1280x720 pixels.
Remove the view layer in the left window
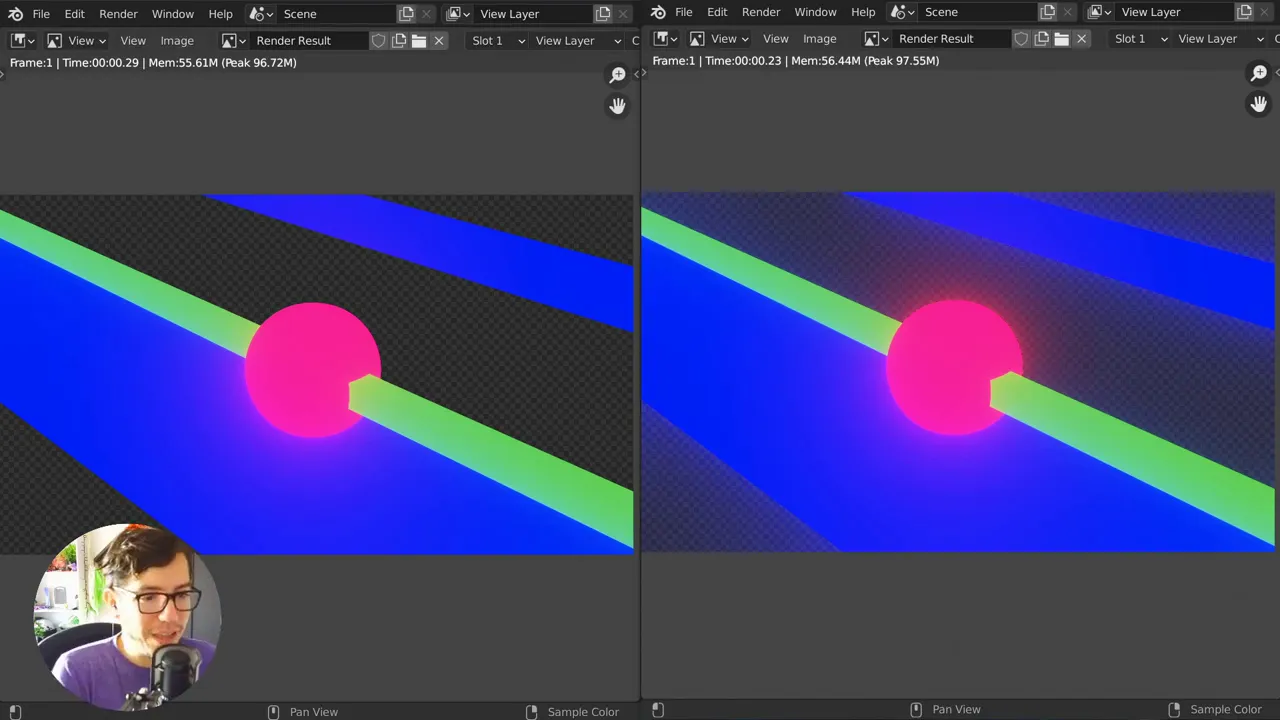pyautogui.click(x=625, y=14)
